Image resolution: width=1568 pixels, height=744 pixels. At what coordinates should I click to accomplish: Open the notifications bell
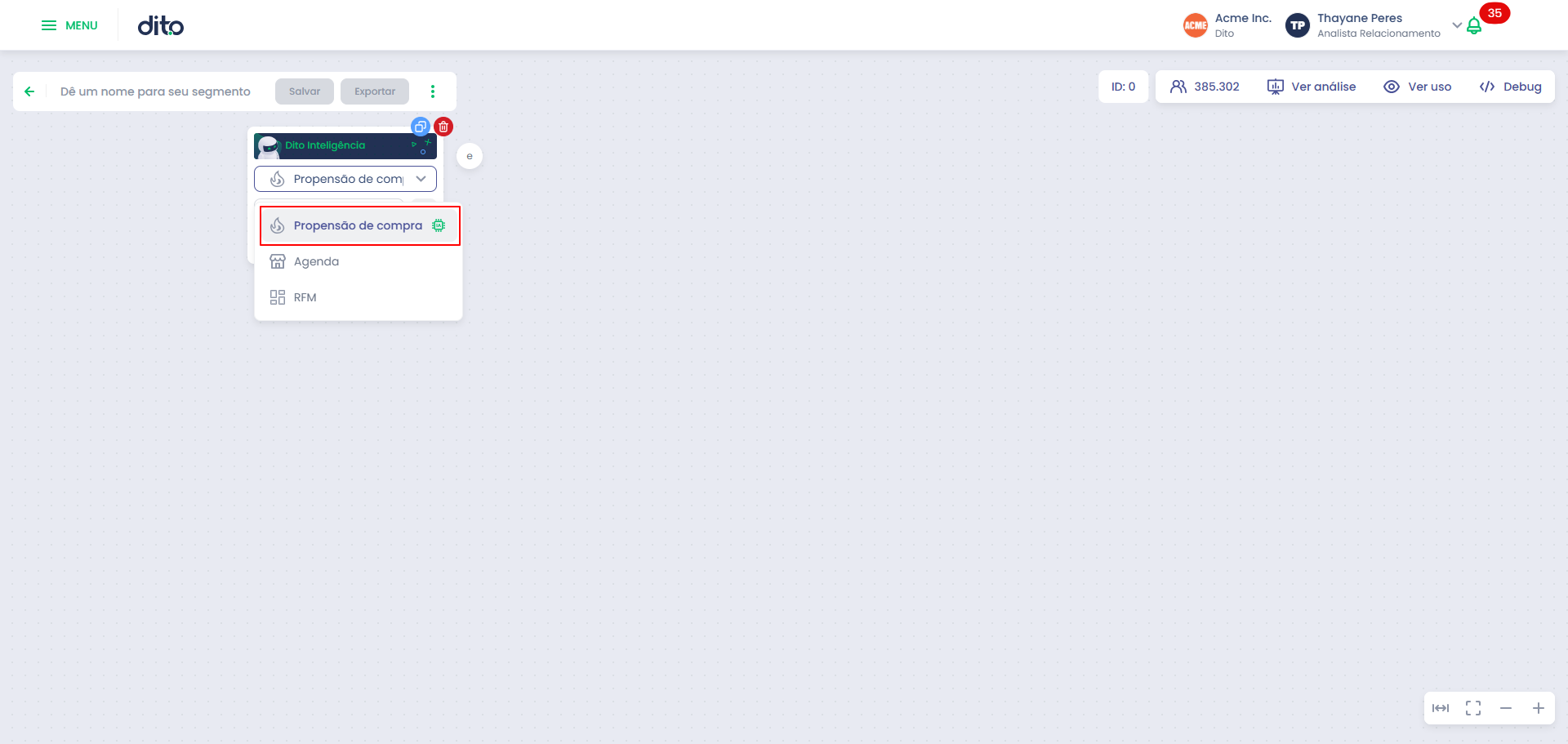click(1474, 26)
